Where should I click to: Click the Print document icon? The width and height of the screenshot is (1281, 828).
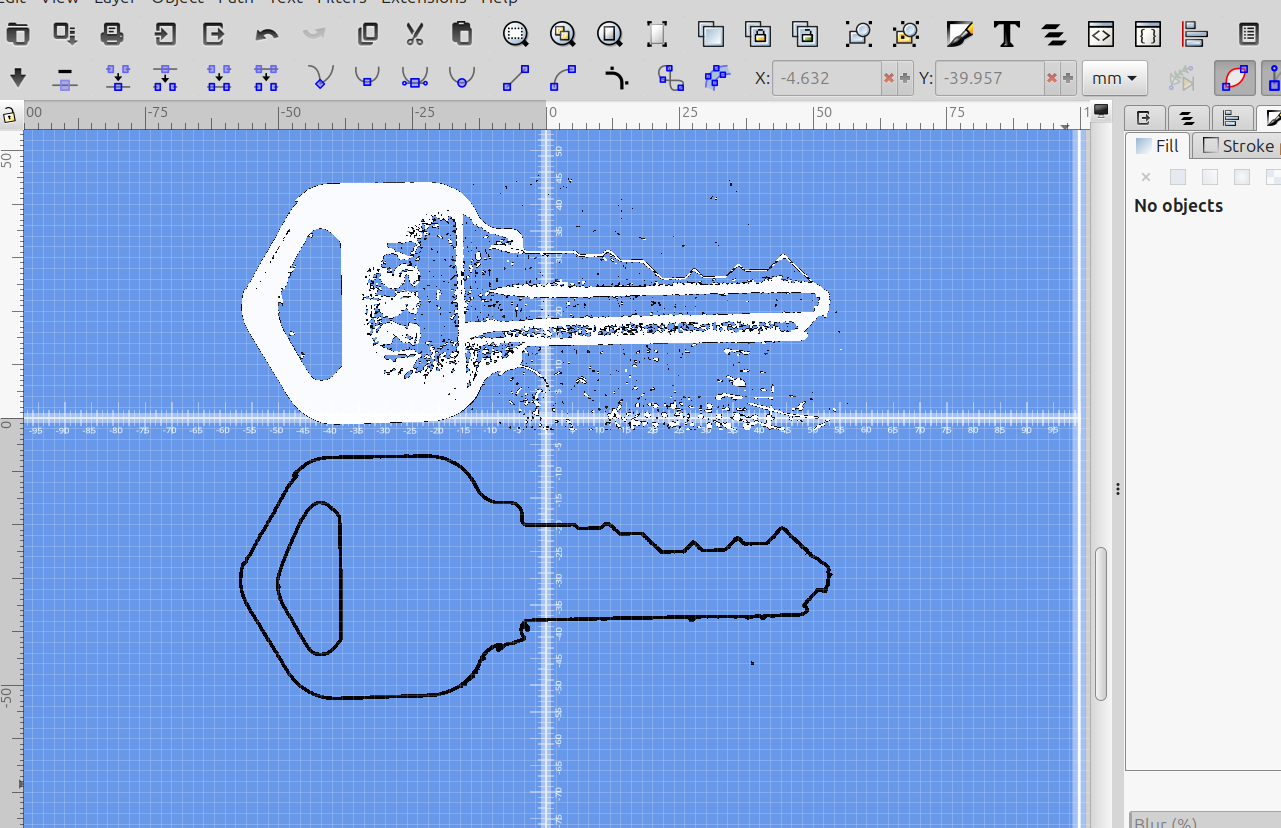[x=113, y=35]
